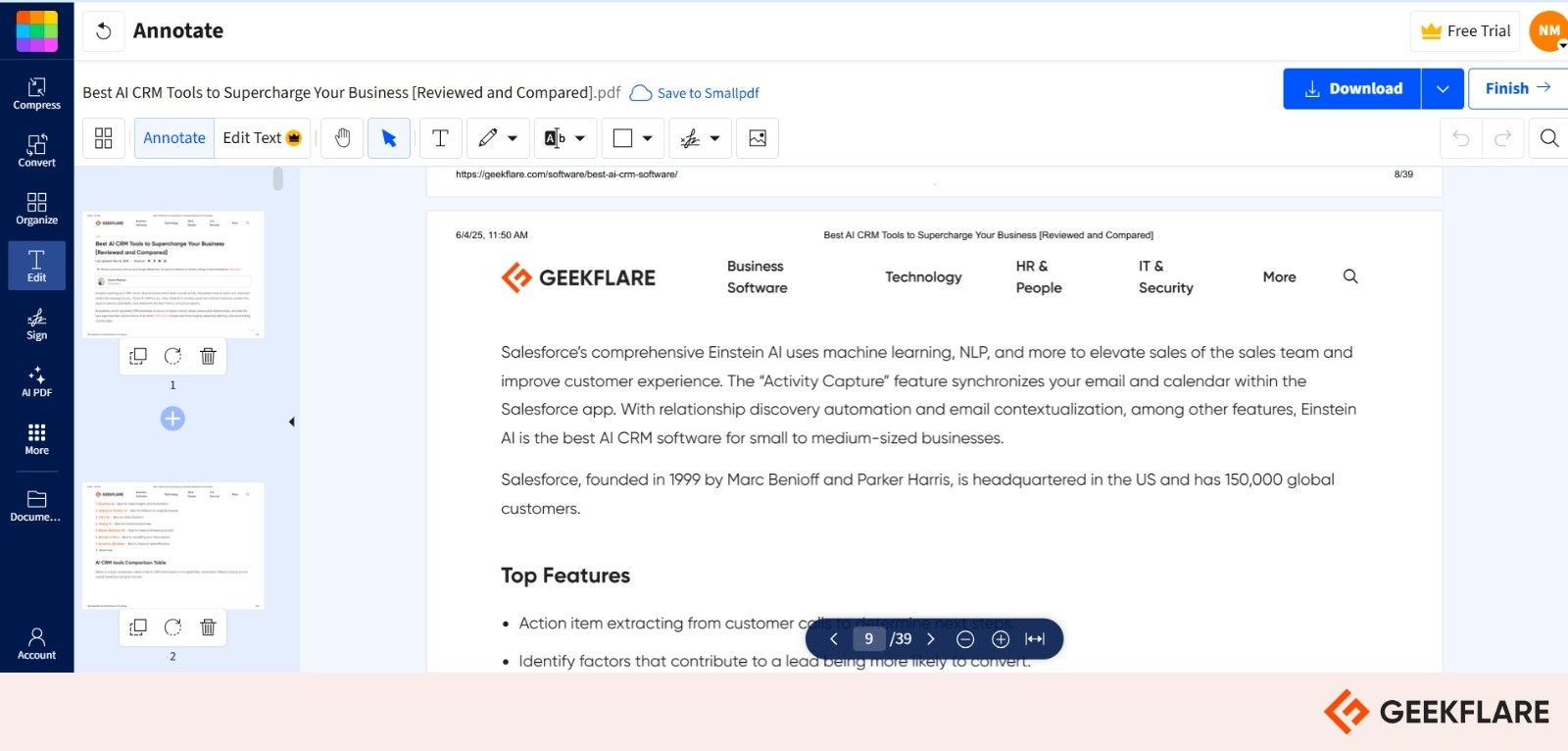Screen dimensions: 1568x751
Task: Click More in the PDF page header
Action: pyautogui.click(x=1279, y=277)
